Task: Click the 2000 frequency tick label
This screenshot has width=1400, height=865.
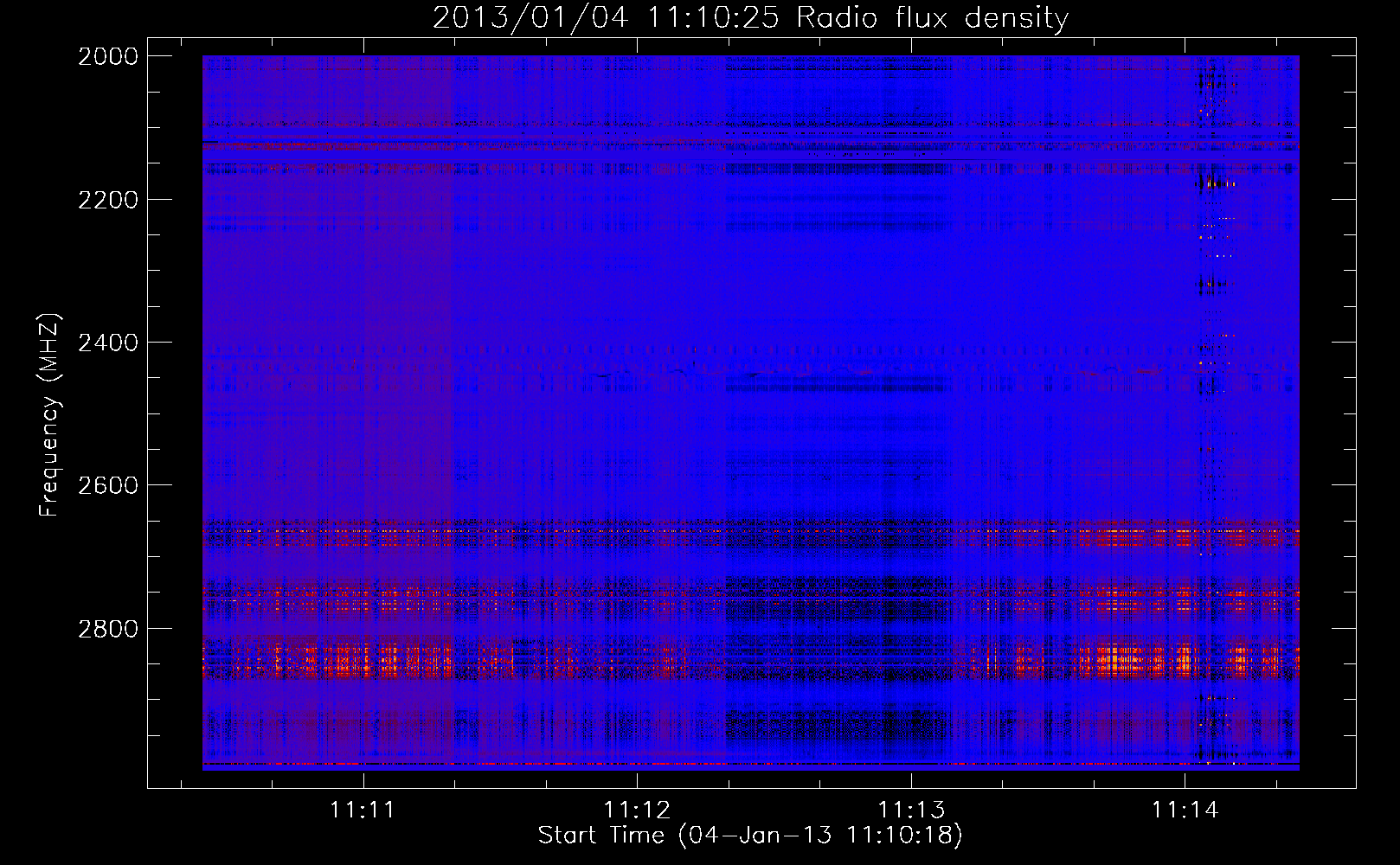Action: pyautogui.click(x=108, y=56)
